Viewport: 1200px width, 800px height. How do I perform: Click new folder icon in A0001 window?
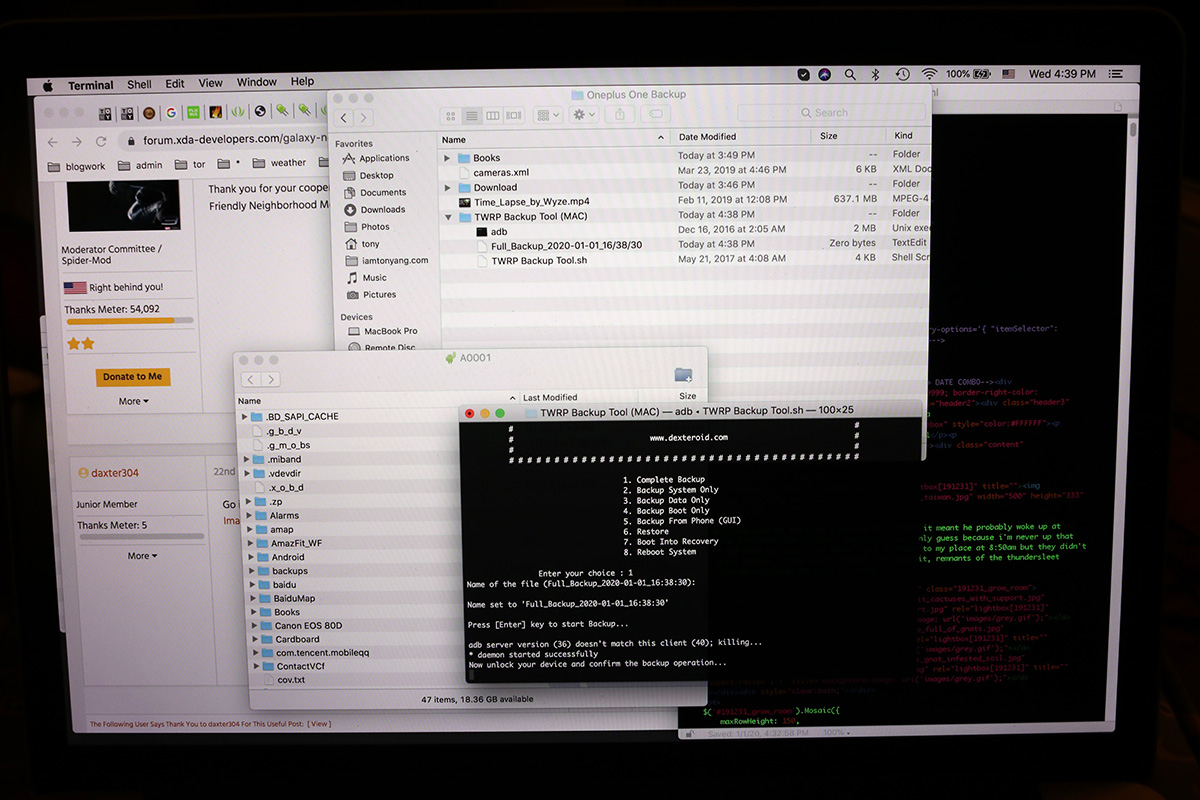(683, 375)
